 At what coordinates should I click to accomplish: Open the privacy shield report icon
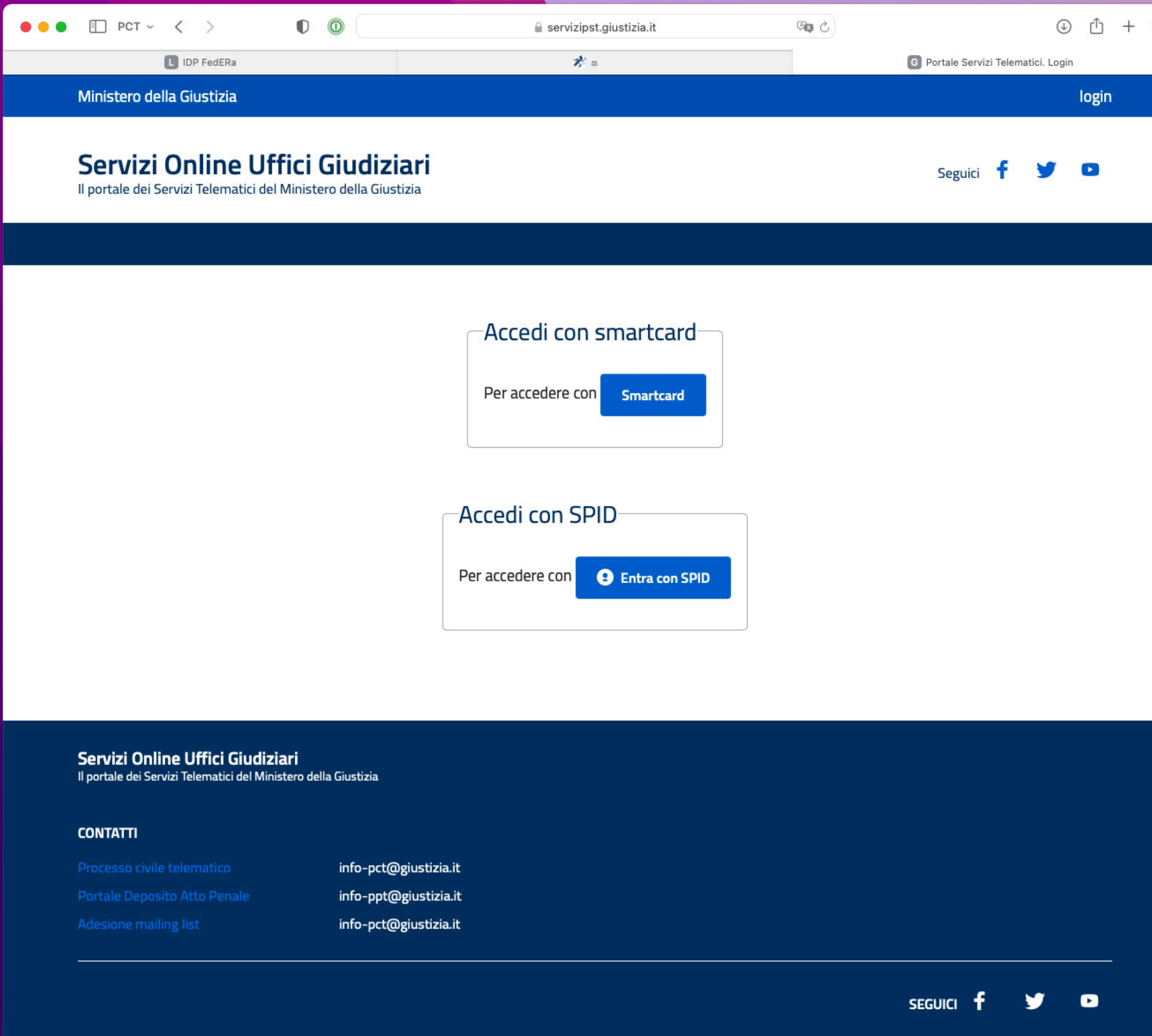pos(303,27)
